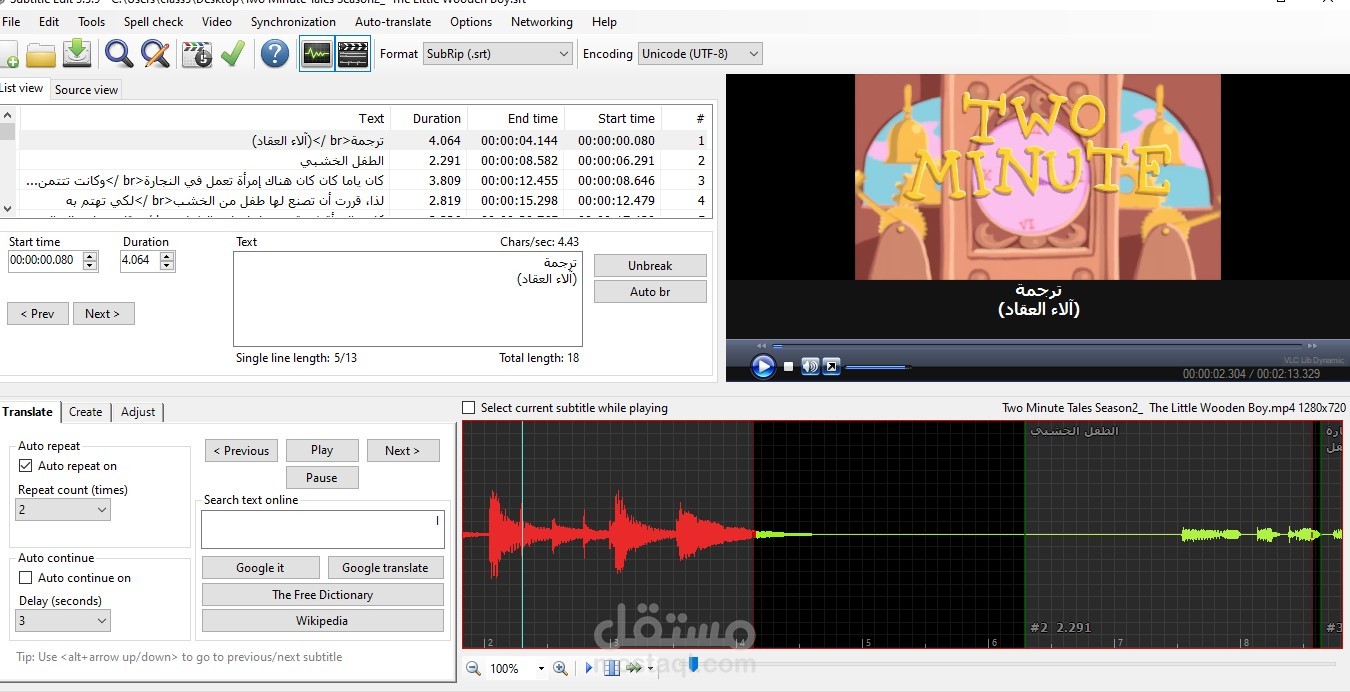1350x692 pixels.
Task: Switch to the Create tab
Action: pos(85,412)
